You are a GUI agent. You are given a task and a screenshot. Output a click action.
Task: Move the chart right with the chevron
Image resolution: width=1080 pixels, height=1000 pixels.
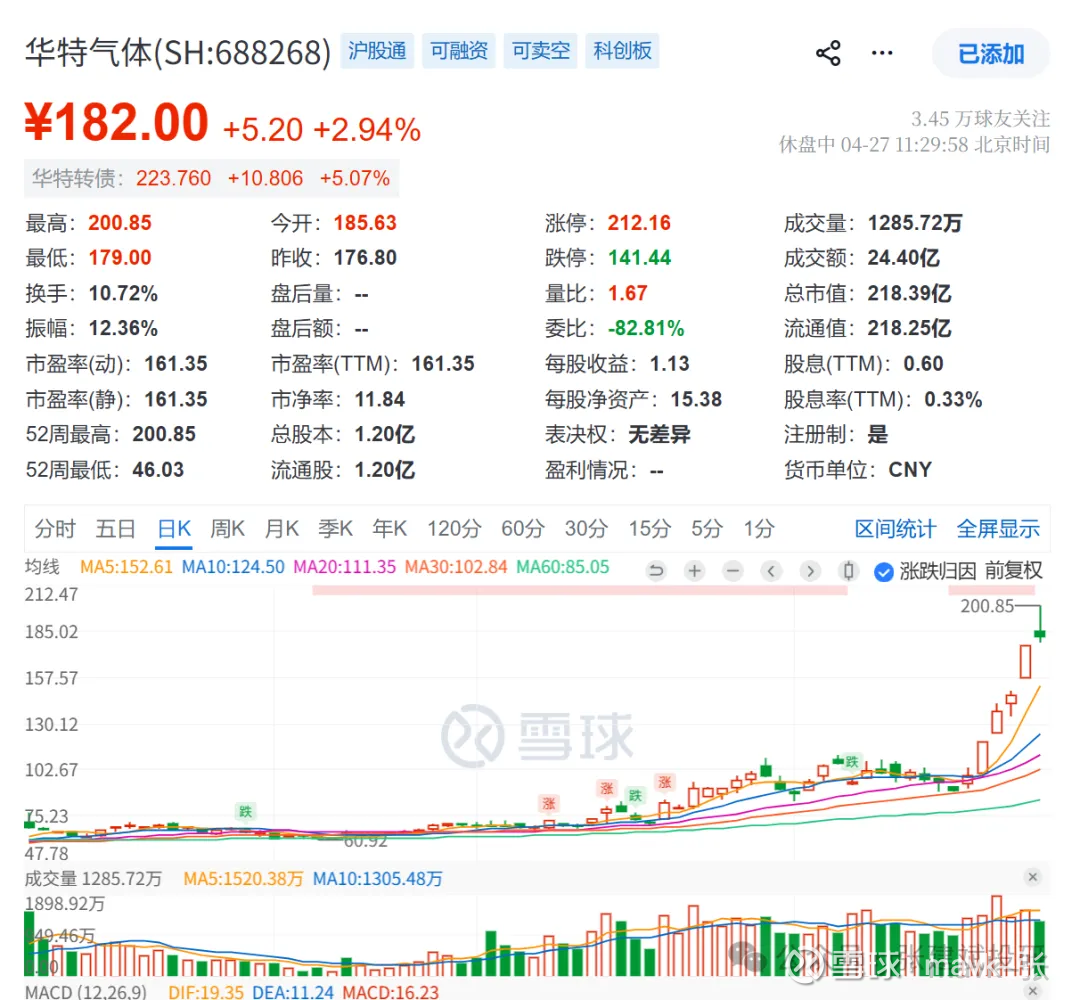tap(810, 570)
